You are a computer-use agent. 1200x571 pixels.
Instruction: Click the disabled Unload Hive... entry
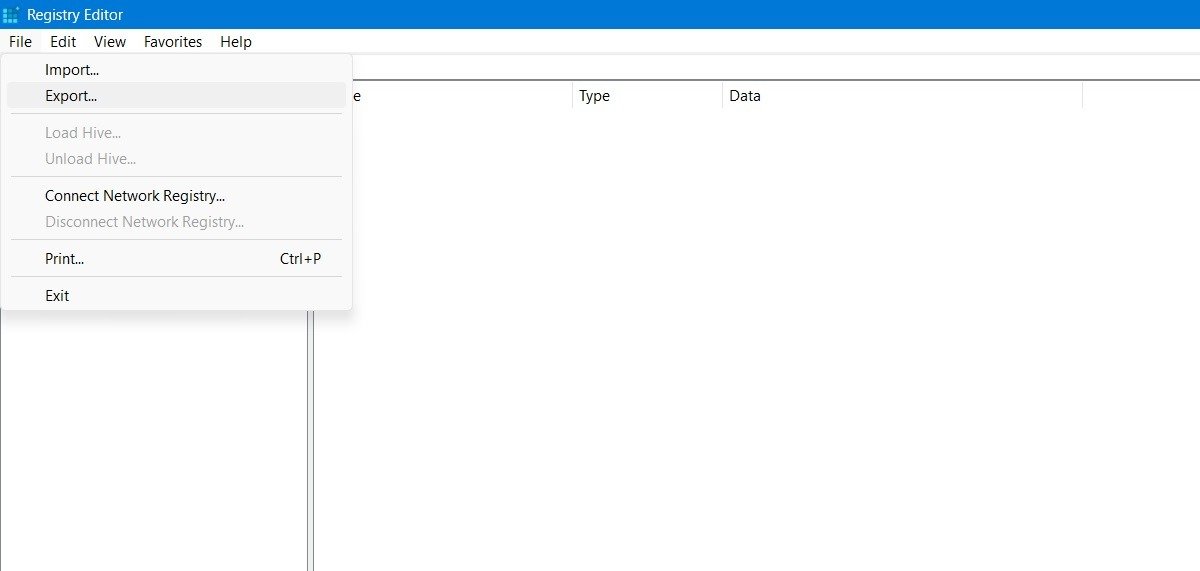90,159
